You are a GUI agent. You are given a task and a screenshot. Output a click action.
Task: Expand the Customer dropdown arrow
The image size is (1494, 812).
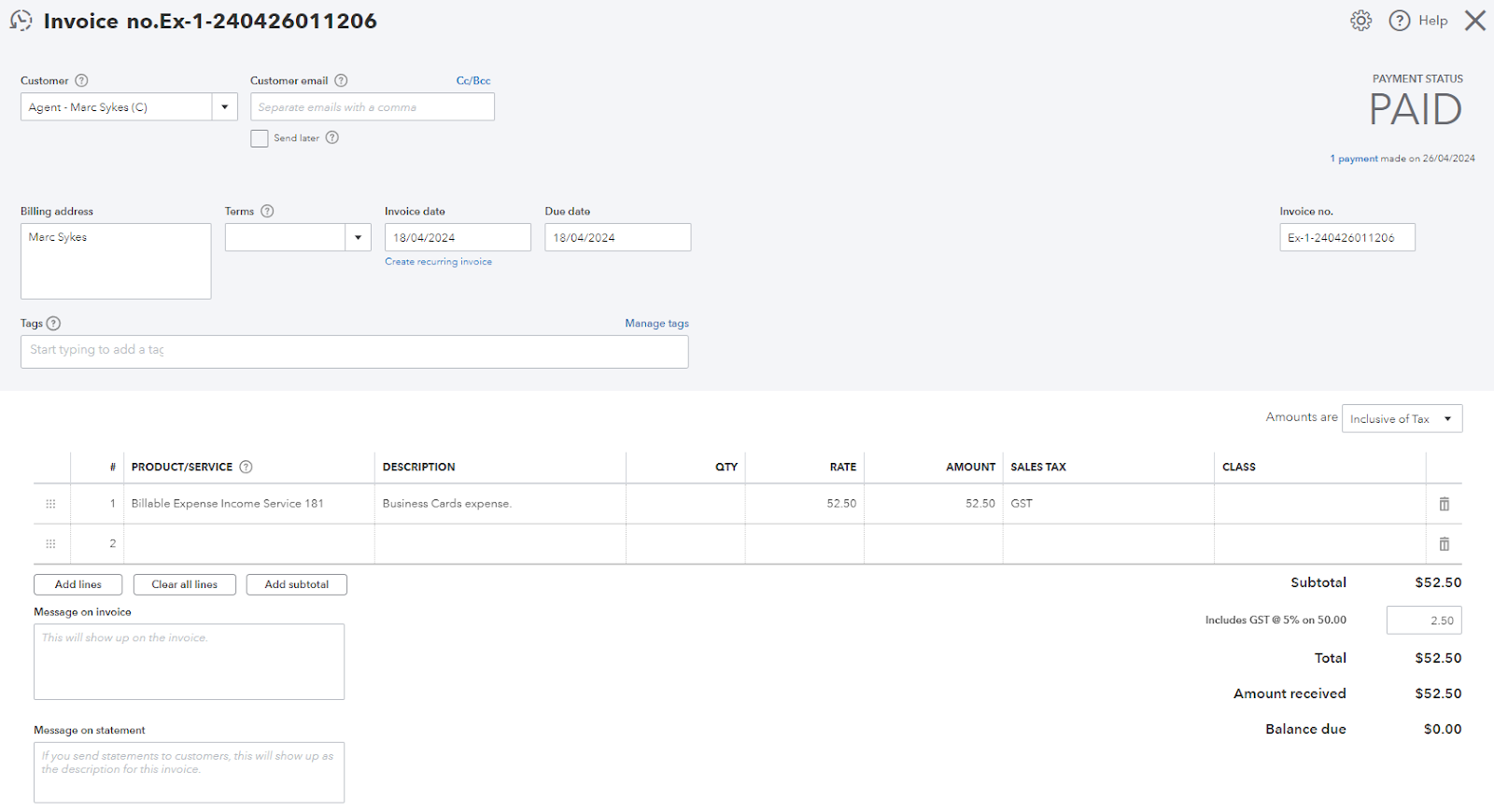coord(224,106)
